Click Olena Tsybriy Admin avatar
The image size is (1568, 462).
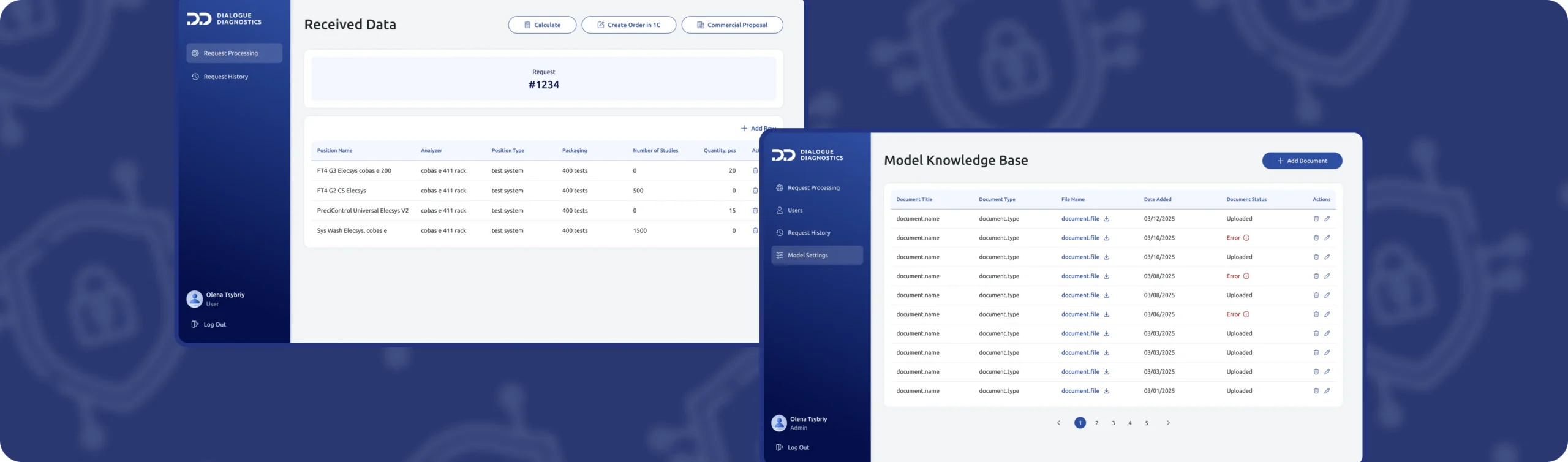click(778, 423)
